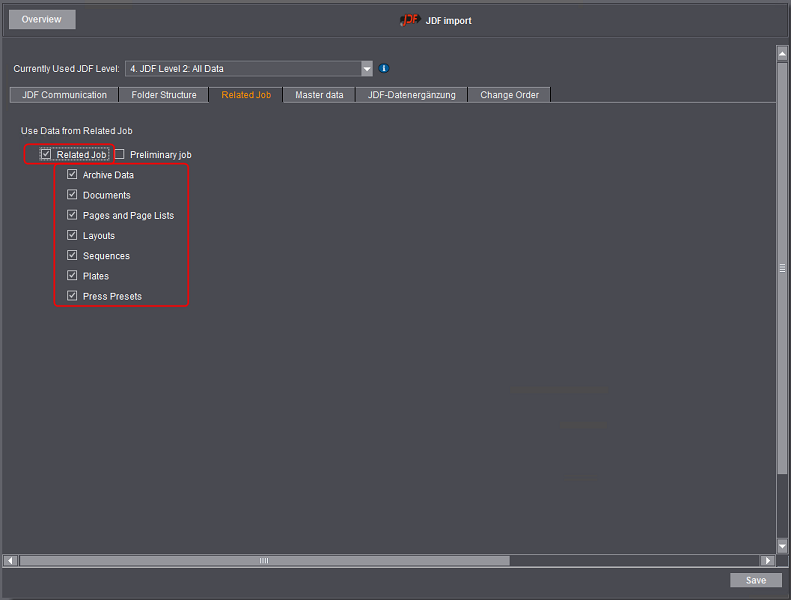Switch to the JDF Communication tab
This screenshot has height=600, width=791.
[x=64, y=95]
